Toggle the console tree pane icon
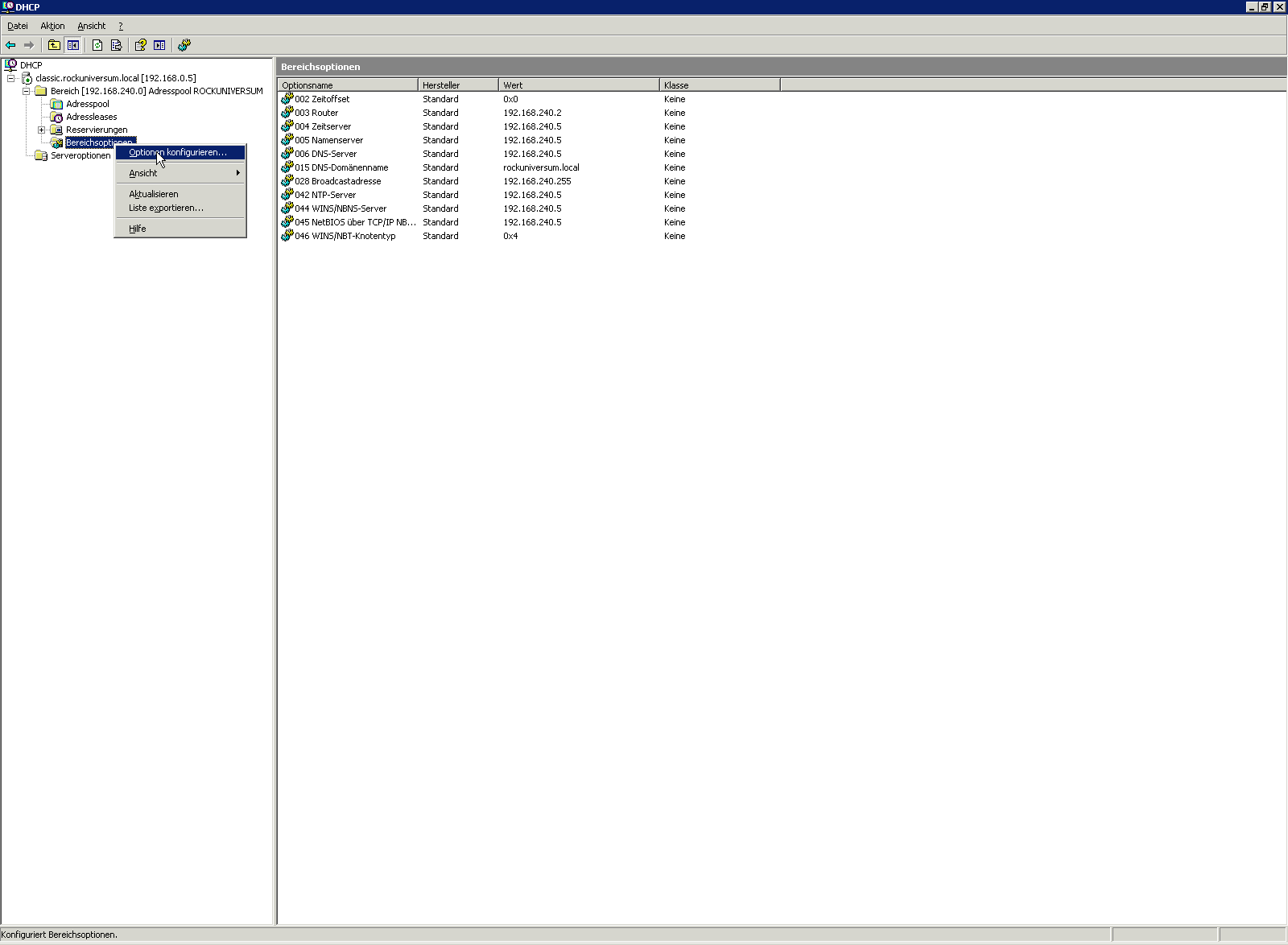Screen dimensions: 1288x945 click(x=73, y=45)
